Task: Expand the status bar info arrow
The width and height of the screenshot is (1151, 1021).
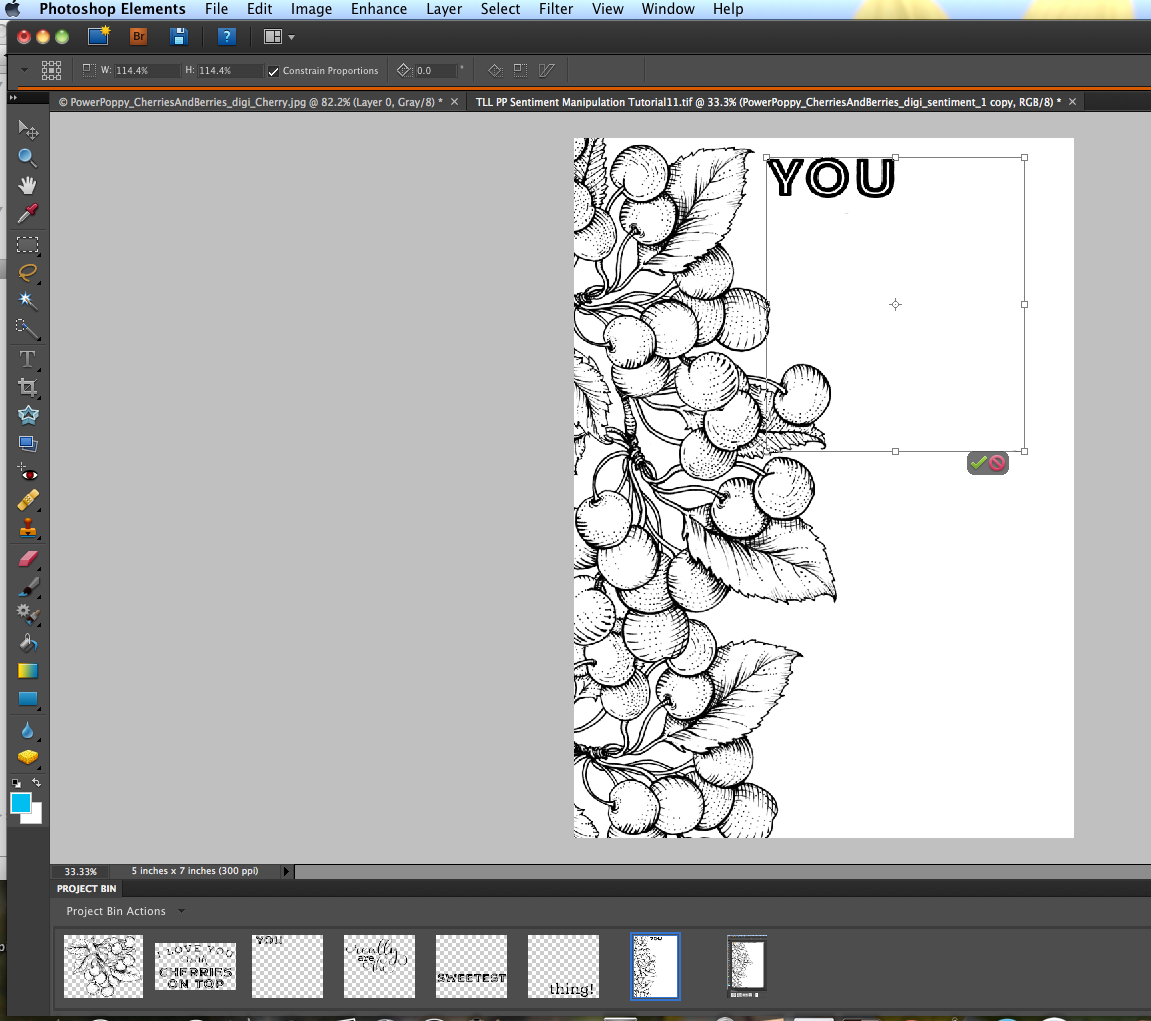Action: click(x=286, y=871)
